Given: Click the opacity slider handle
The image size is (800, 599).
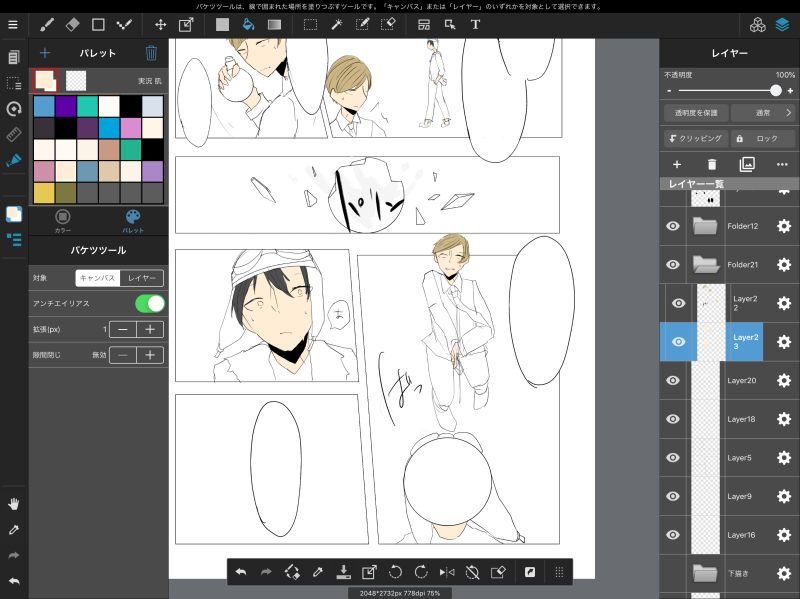Looking at the screenshot, I should [x=776, y=90].
